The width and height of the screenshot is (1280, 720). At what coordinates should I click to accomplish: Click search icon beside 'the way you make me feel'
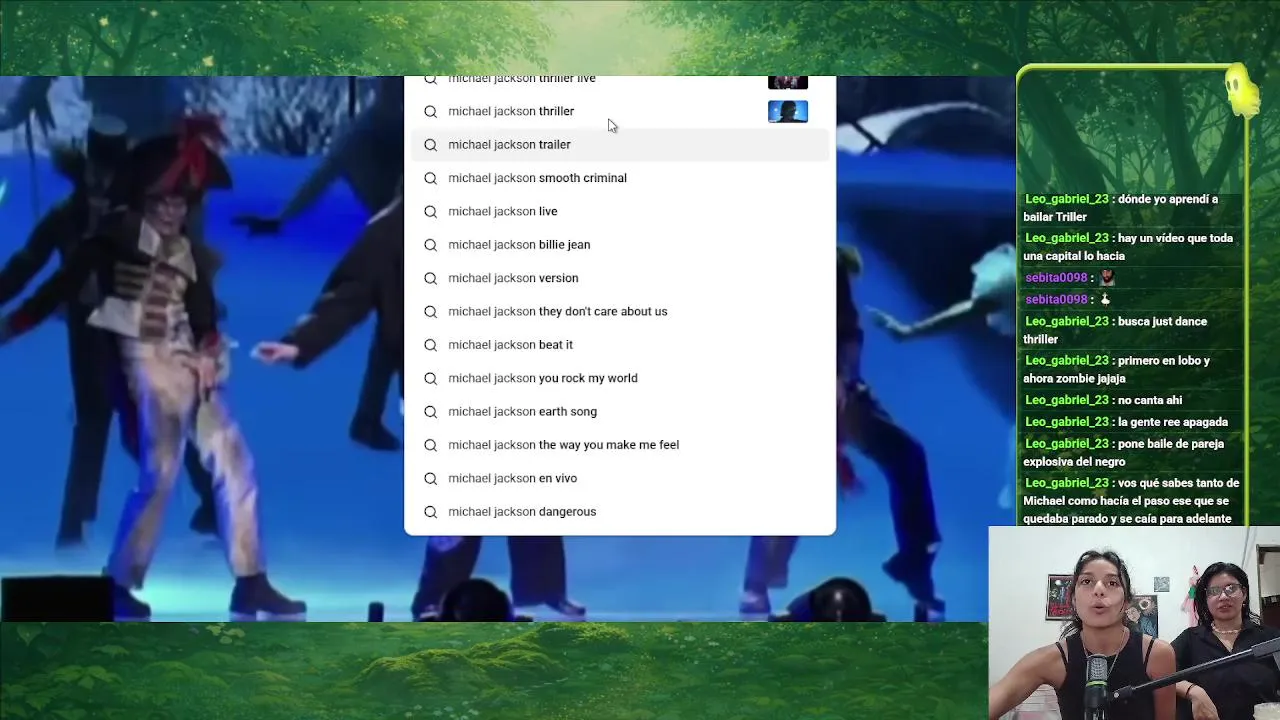(x=430, y=445)
